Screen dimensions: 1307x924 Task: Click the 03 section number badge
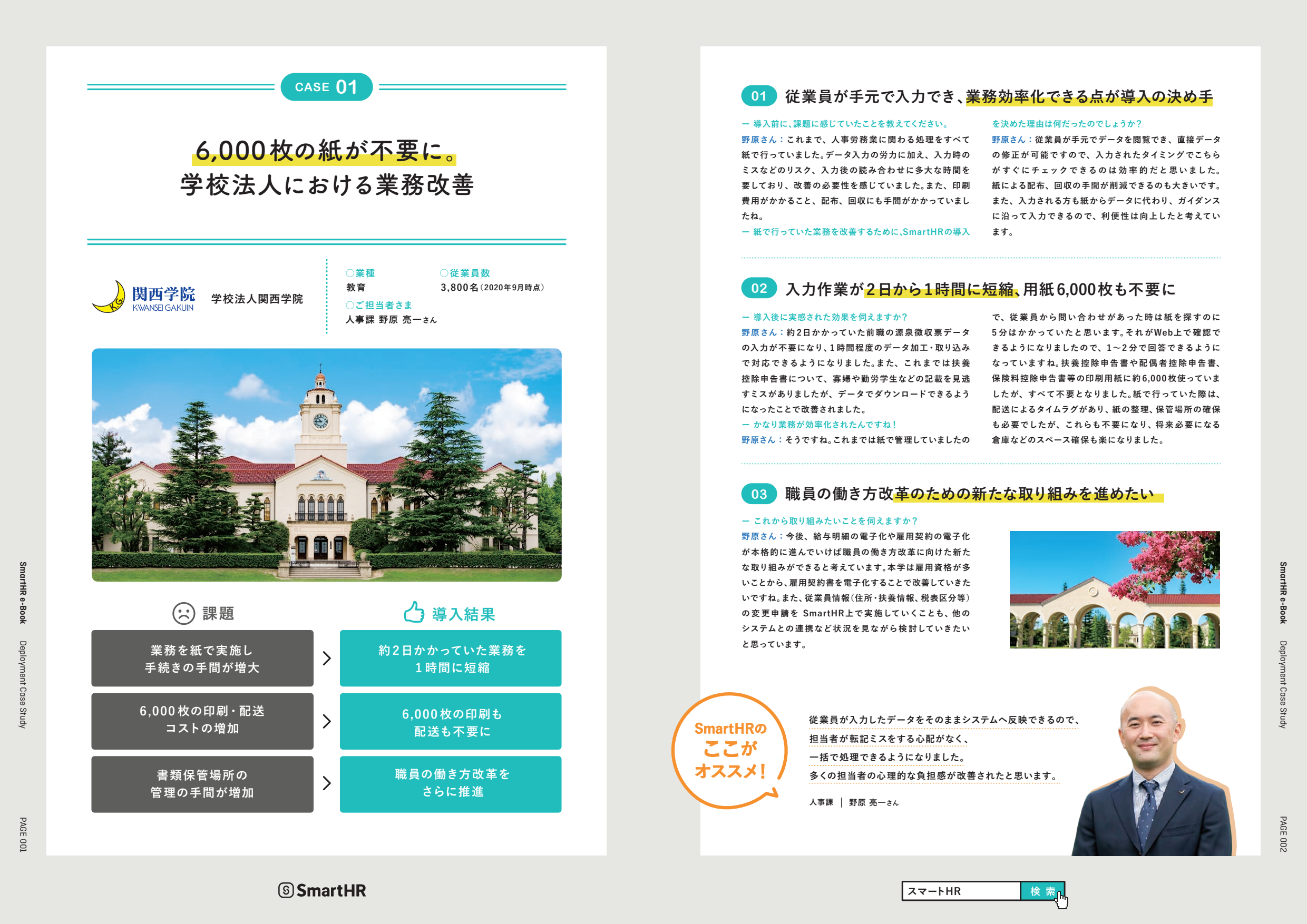(x=759, y=494)
